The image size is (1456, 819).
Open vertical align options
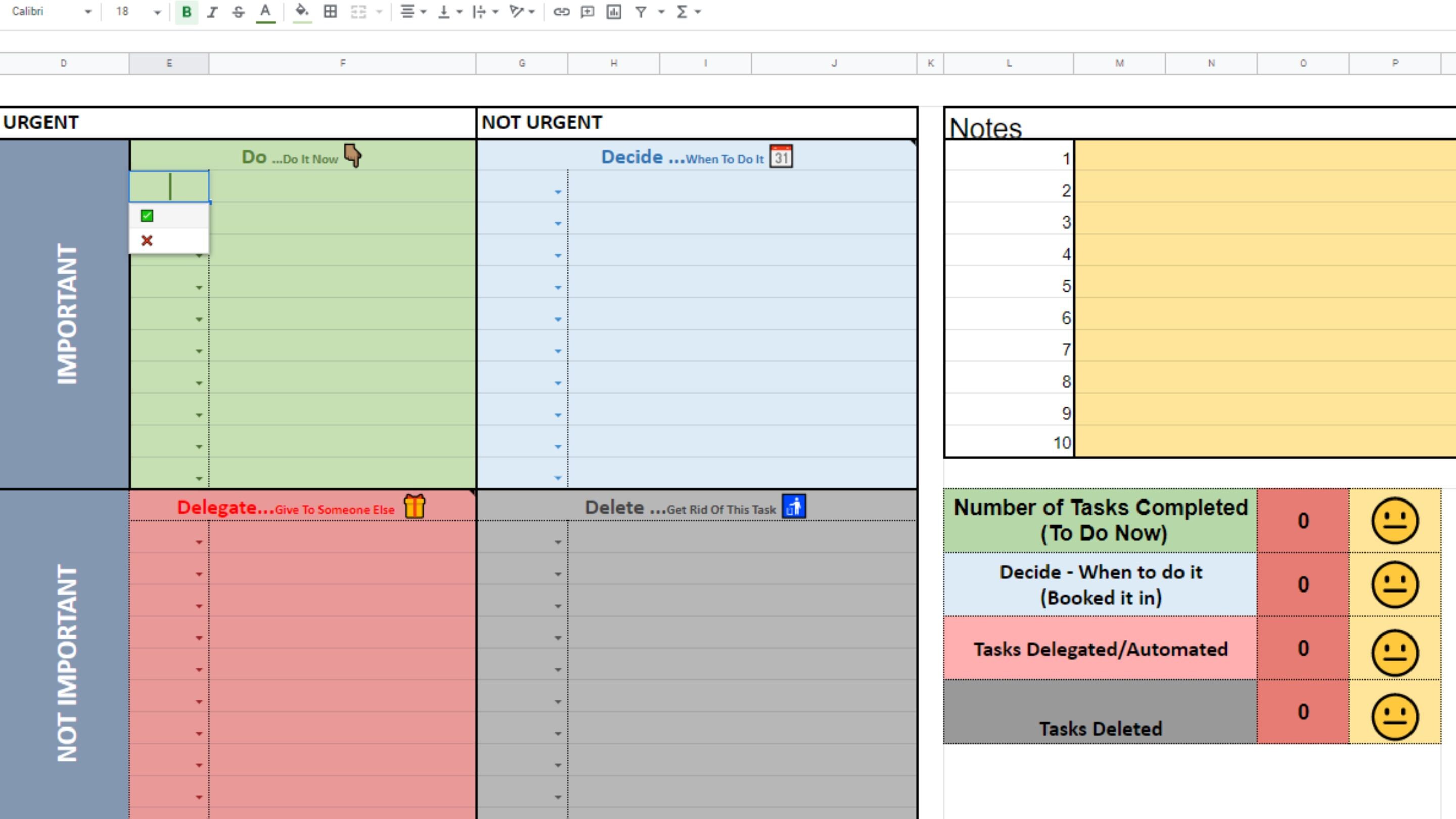(x=450, y=12)
